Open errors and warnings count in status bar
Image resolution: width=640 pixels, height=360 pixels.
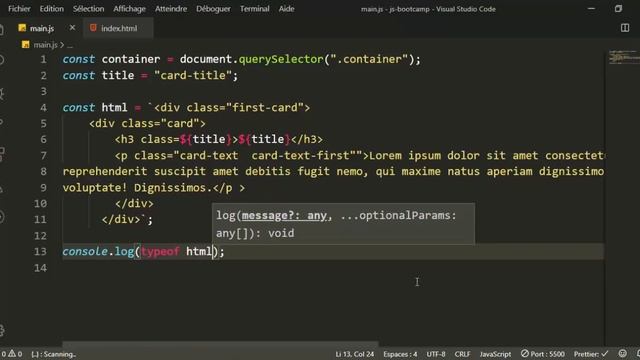11,354
